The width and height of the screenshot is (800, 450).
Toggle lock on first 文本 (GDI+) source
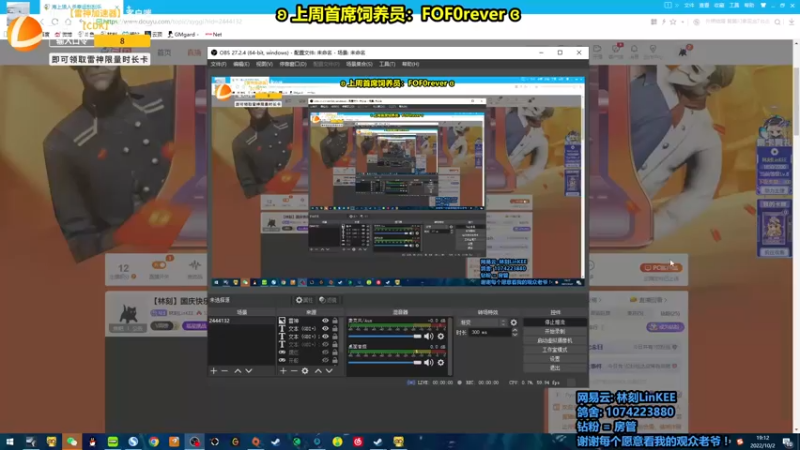(335, 329)
